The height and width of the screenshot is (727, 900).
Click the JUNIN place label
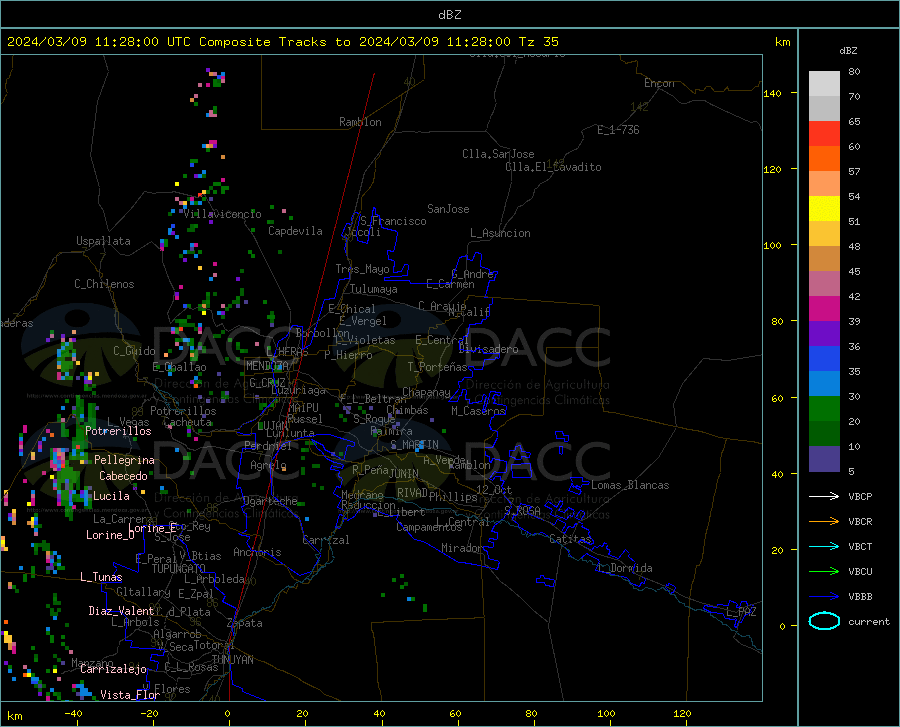(x=404, y=474)
